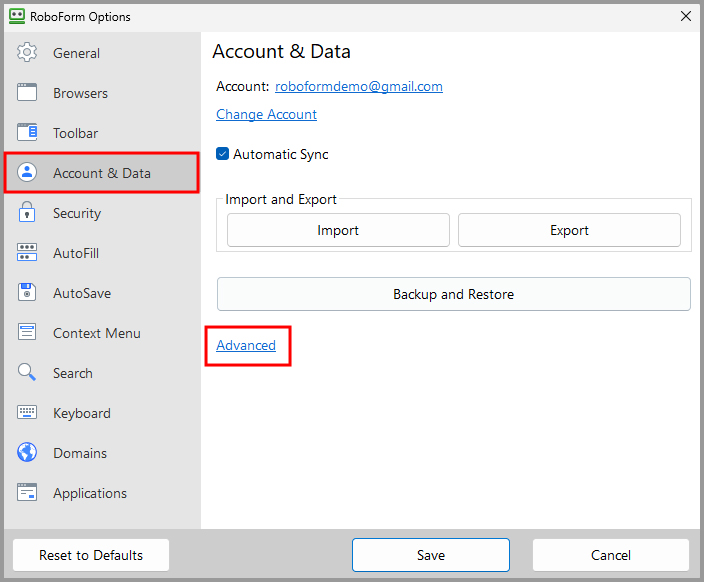Click the Applications window icon
Screen dimensions: 704x582
coord(27,492)
